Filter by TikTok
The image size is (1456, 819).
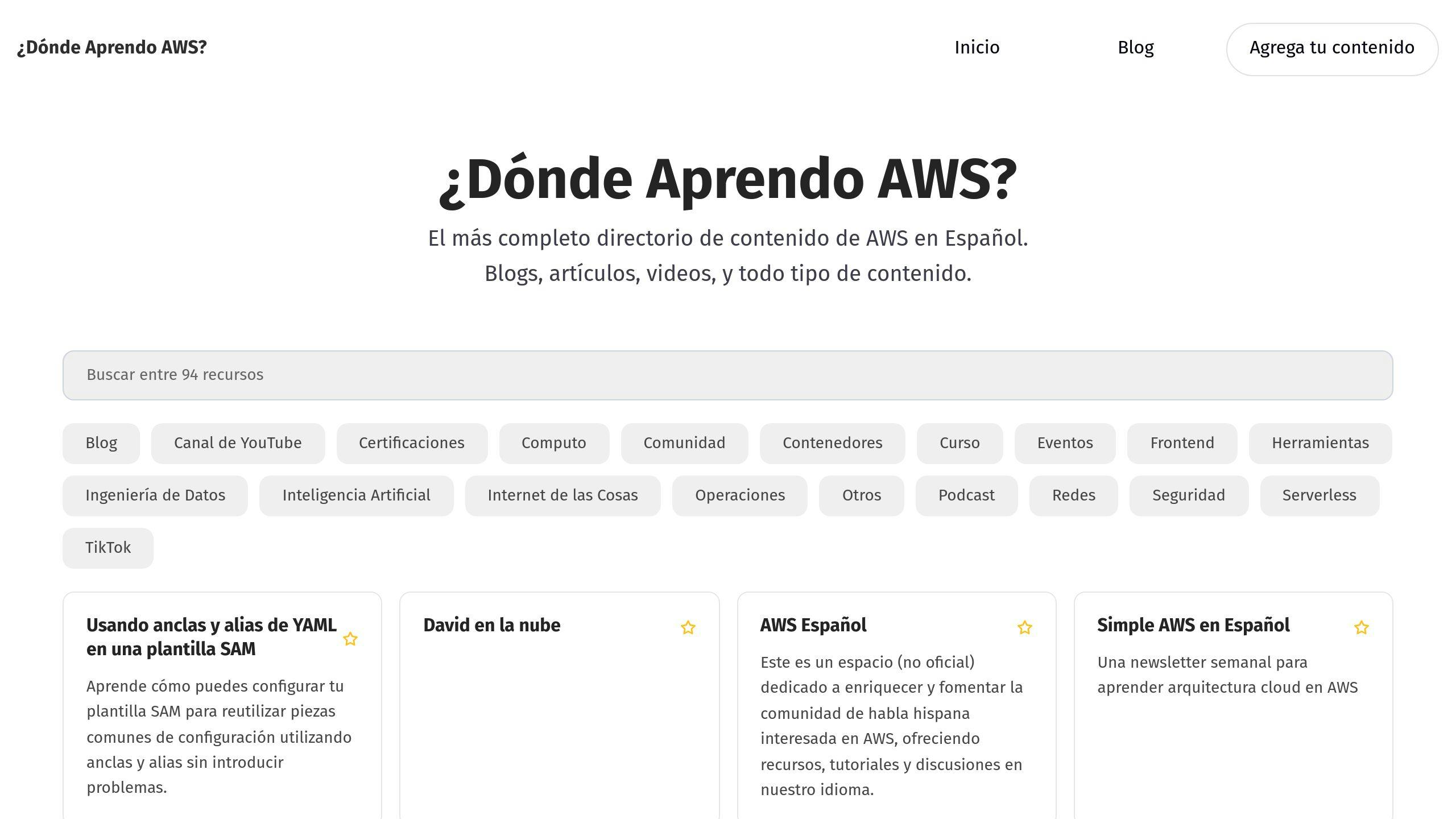tap(108, 548)
